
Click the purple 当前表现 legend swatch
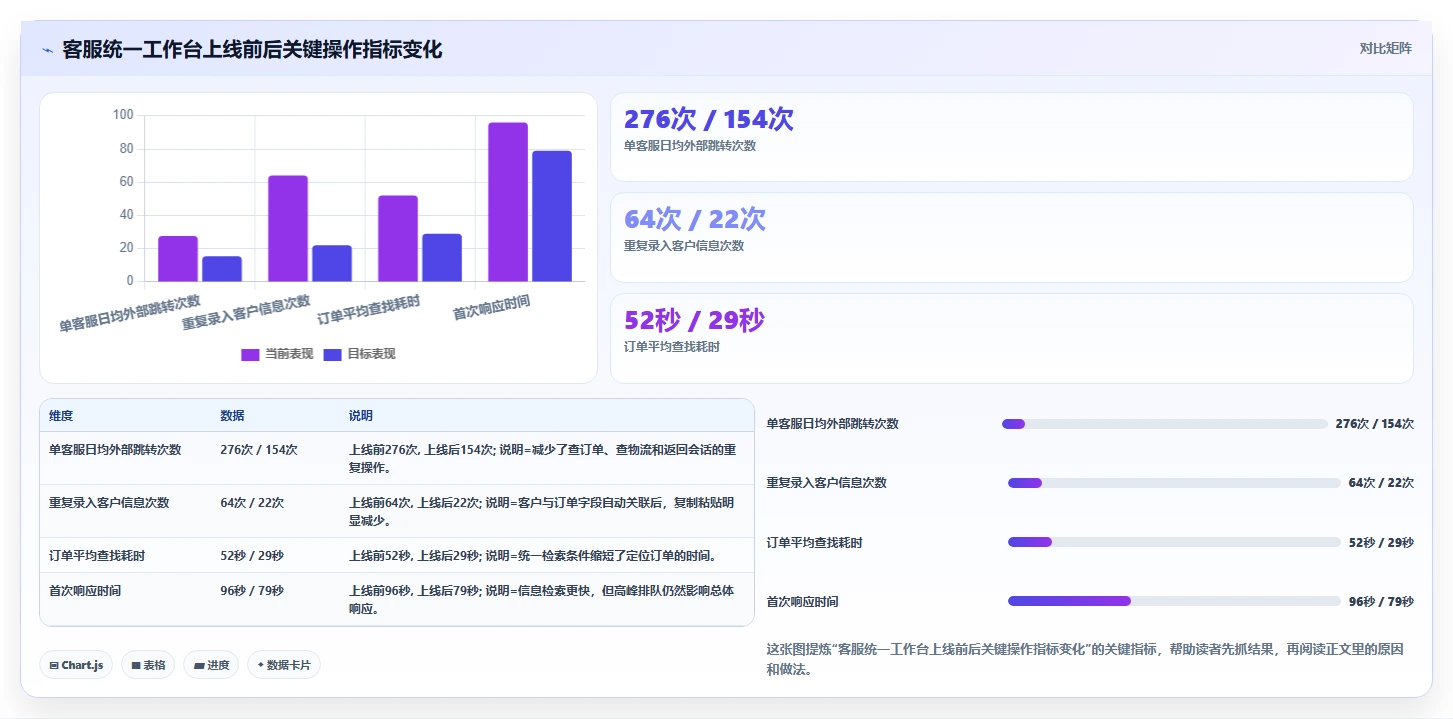250,354
